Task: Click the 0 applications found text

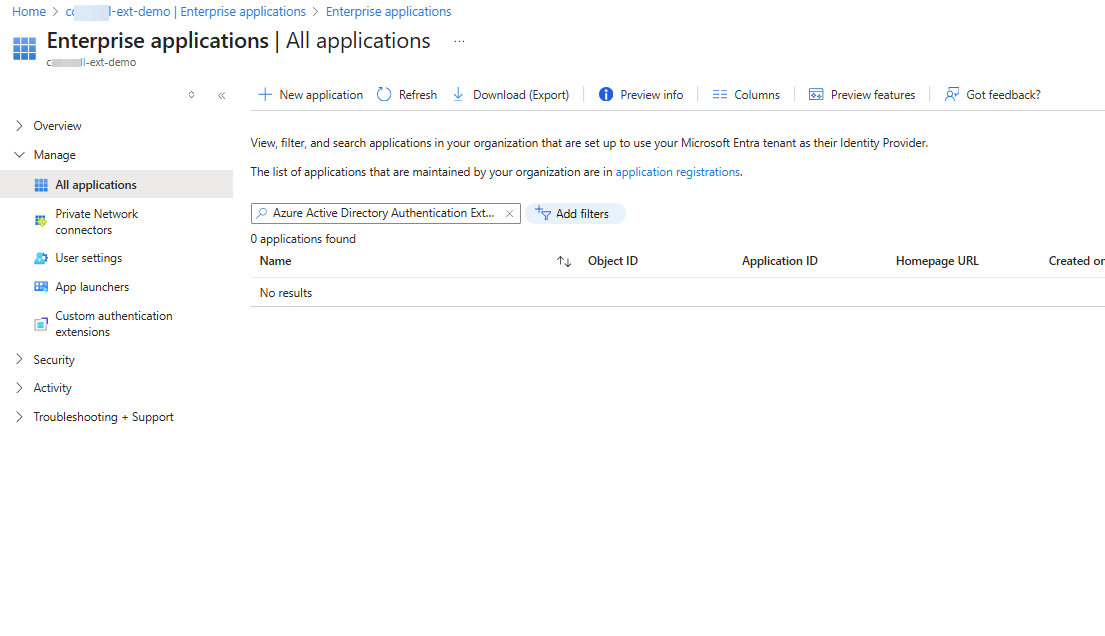Action: pyautogui.click(x=303, y=239)
